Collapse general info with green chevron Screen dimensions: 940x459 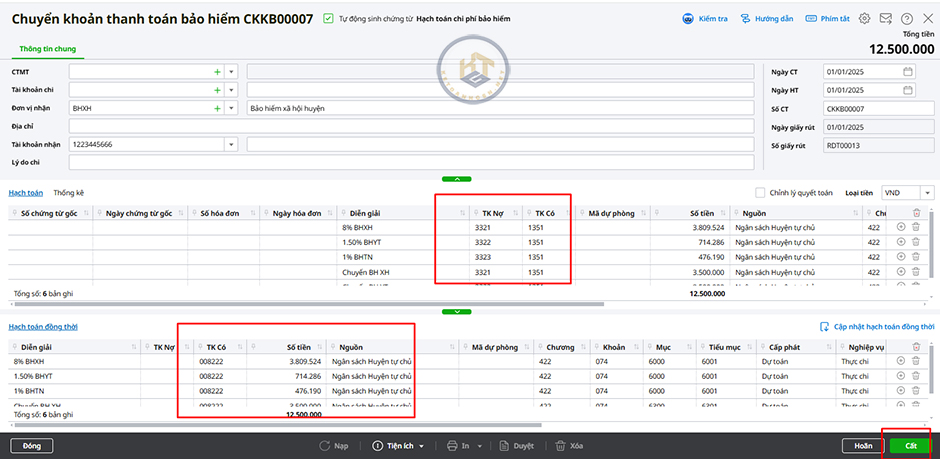[456, 178]
